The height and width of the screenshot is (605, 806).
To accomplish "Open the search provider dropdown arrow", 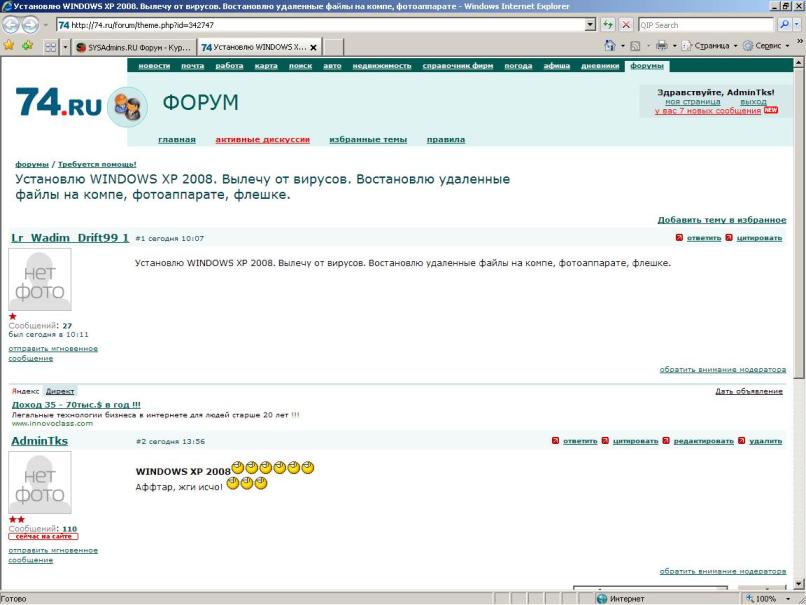I will point(797,24).
